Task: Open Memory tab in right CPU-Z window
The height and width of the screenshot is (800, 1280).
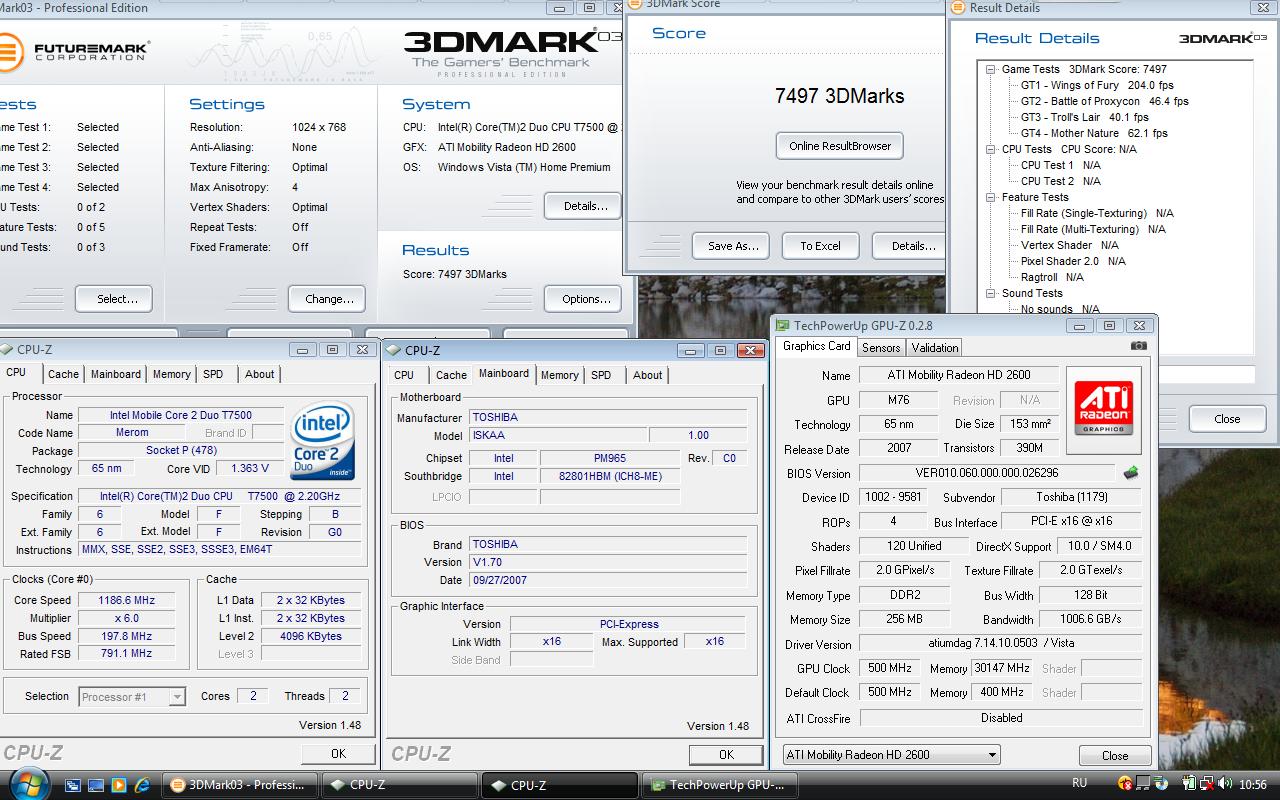Action: [x=559, y=375]
